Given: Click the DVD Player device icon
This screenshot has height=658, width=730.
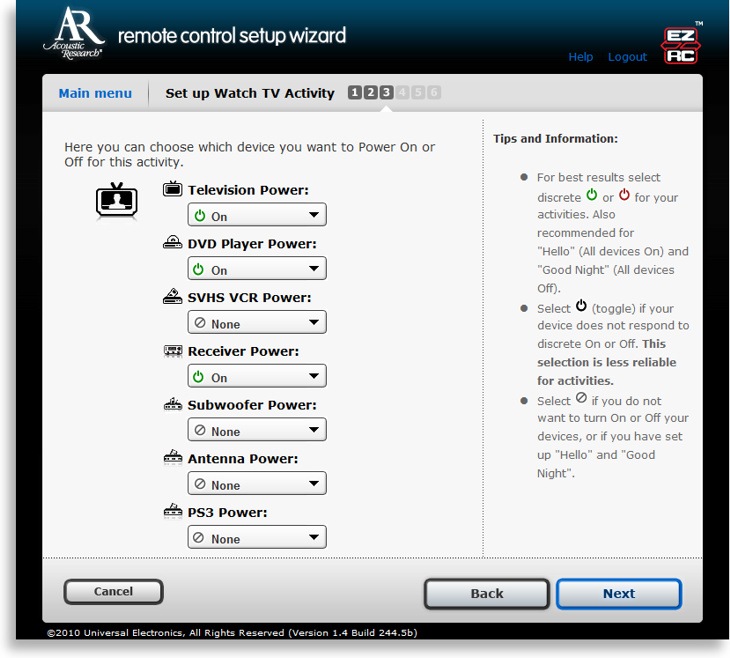Looking at the screenshot, I should tap(172, 243).
